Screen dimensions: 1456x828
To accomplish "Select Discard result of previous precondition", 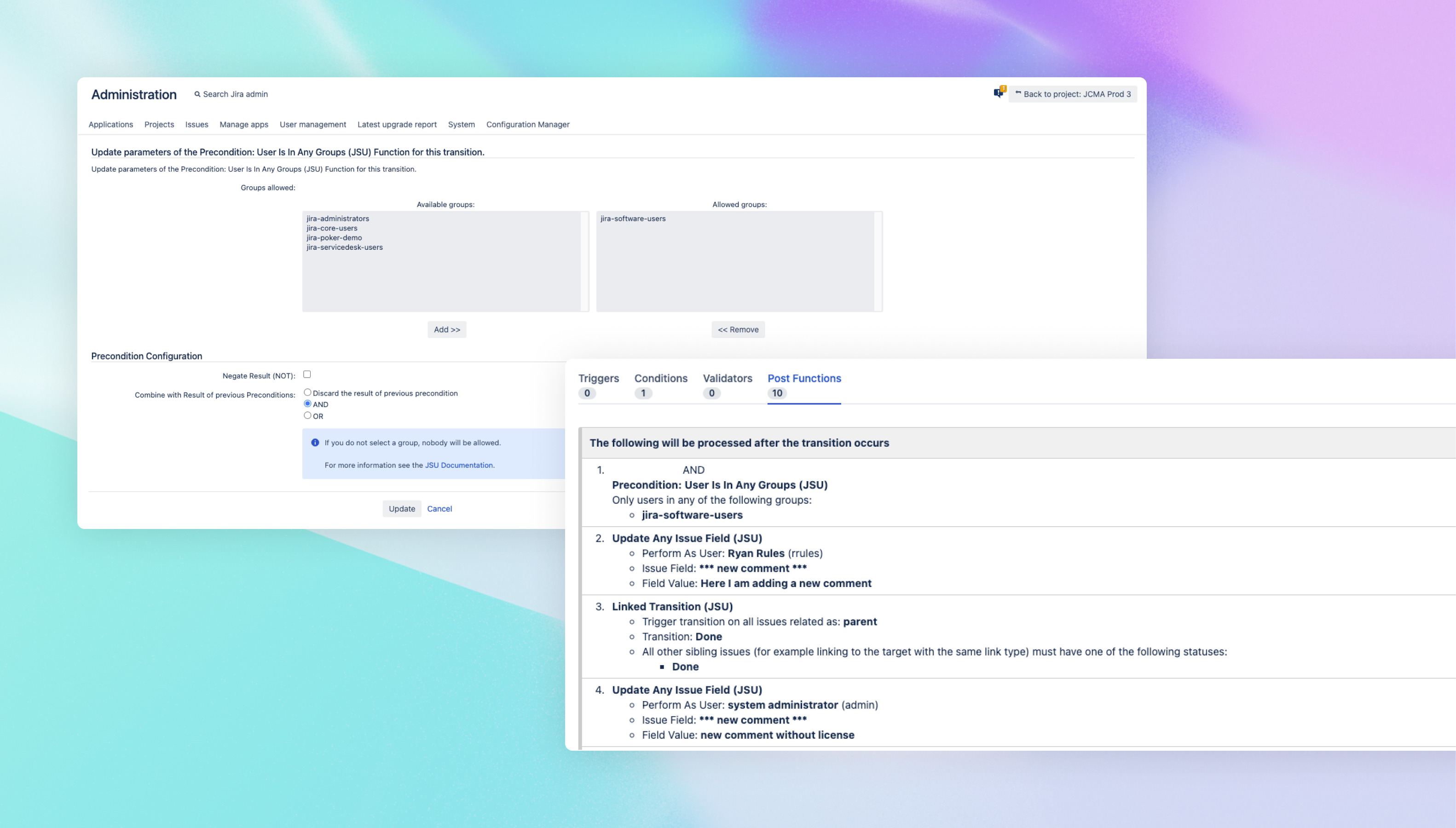I will point(308,392).
